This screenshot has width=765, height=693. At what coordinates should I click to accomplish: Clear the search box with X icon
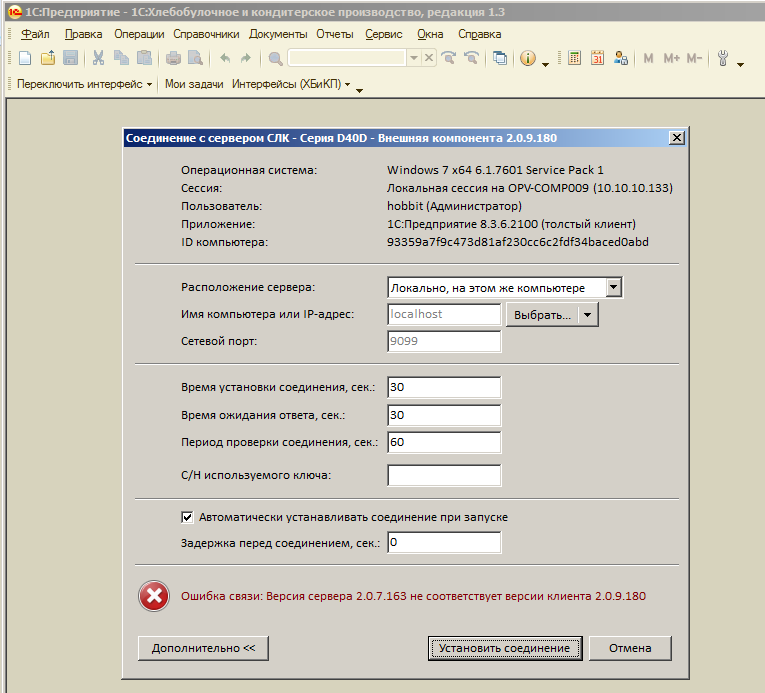click(429, 58)
